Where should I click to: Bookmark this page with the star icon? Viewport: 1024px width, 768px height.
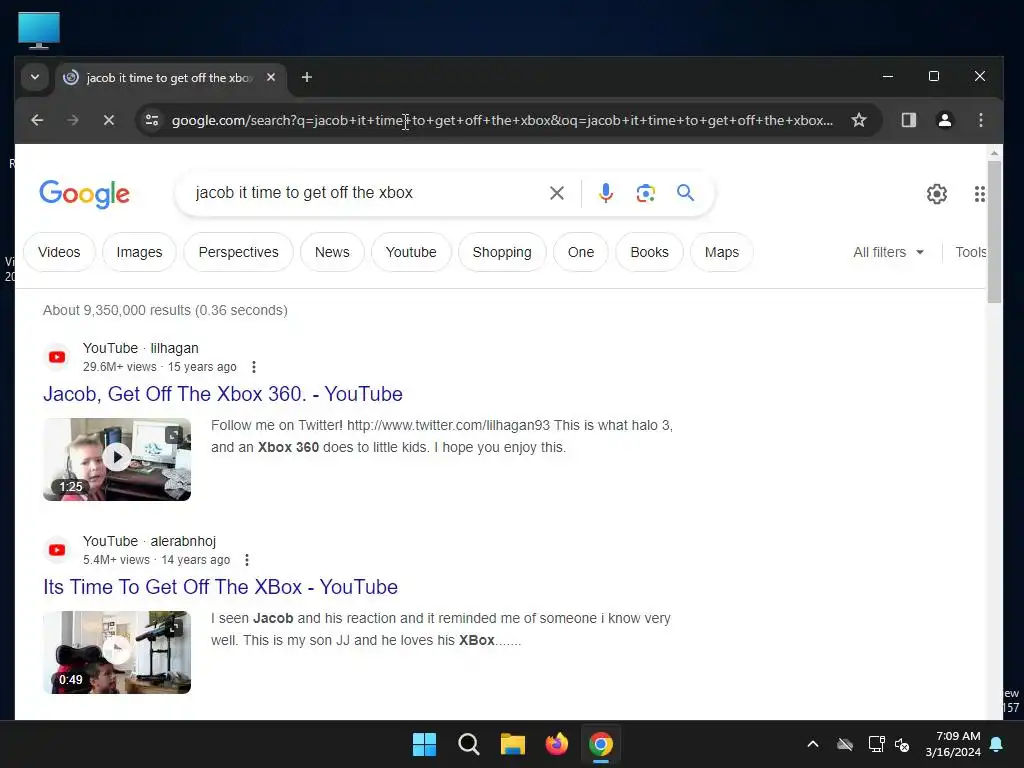pos(859,120)
